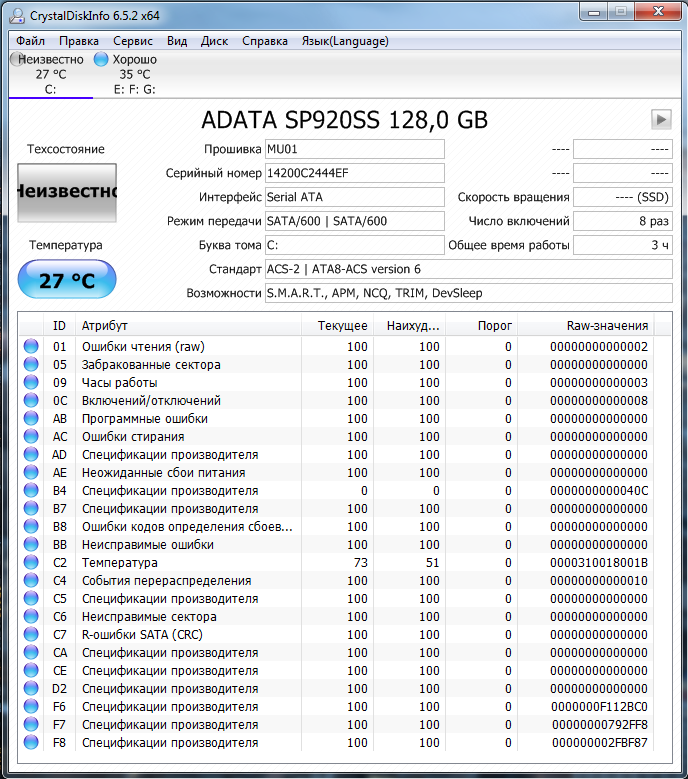Select the E: F: G: disk with Хорошо status

click(x=134, y=75)
